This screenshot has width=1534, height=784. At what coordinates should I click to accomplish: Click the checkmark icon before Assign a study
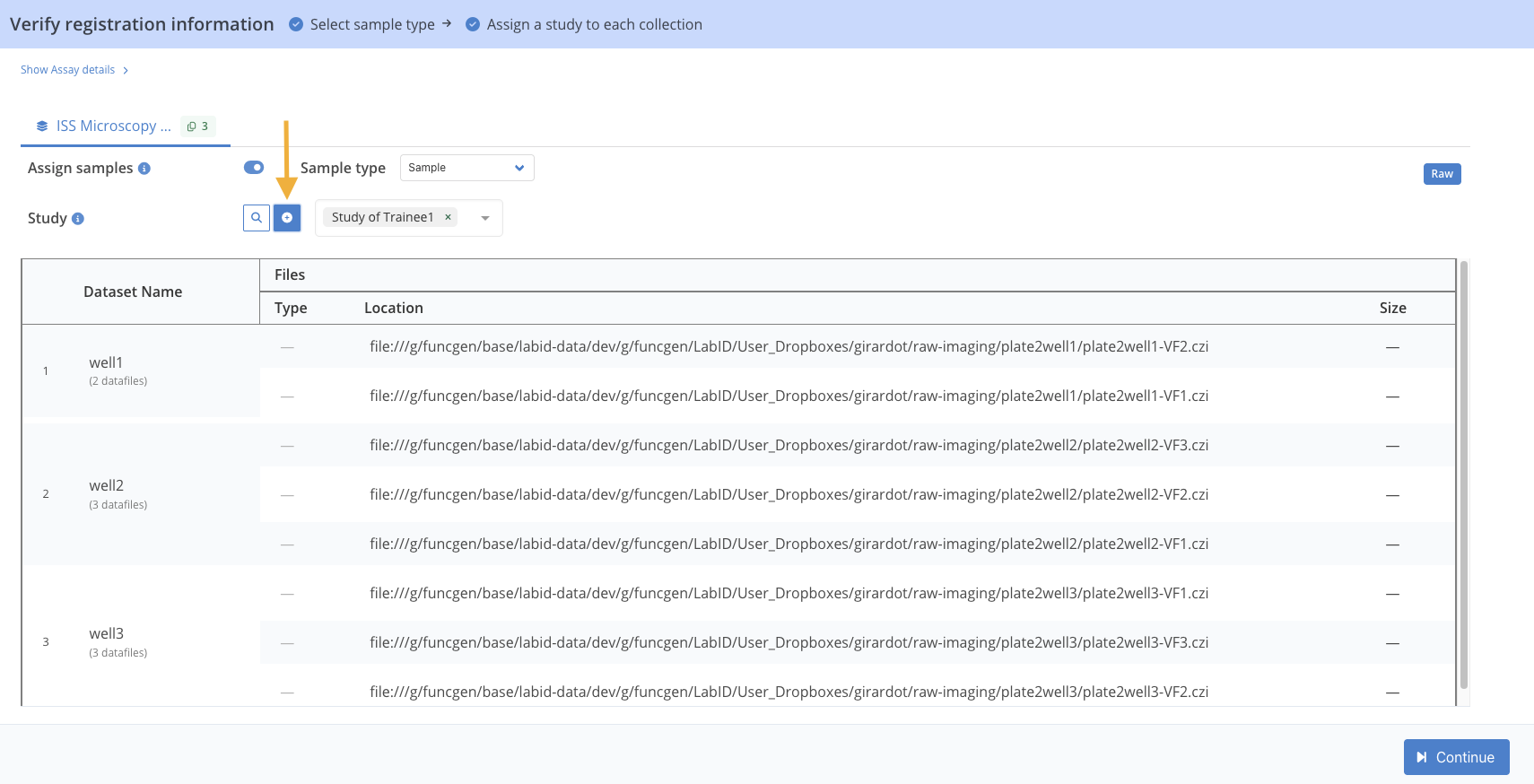coord(473,24)
